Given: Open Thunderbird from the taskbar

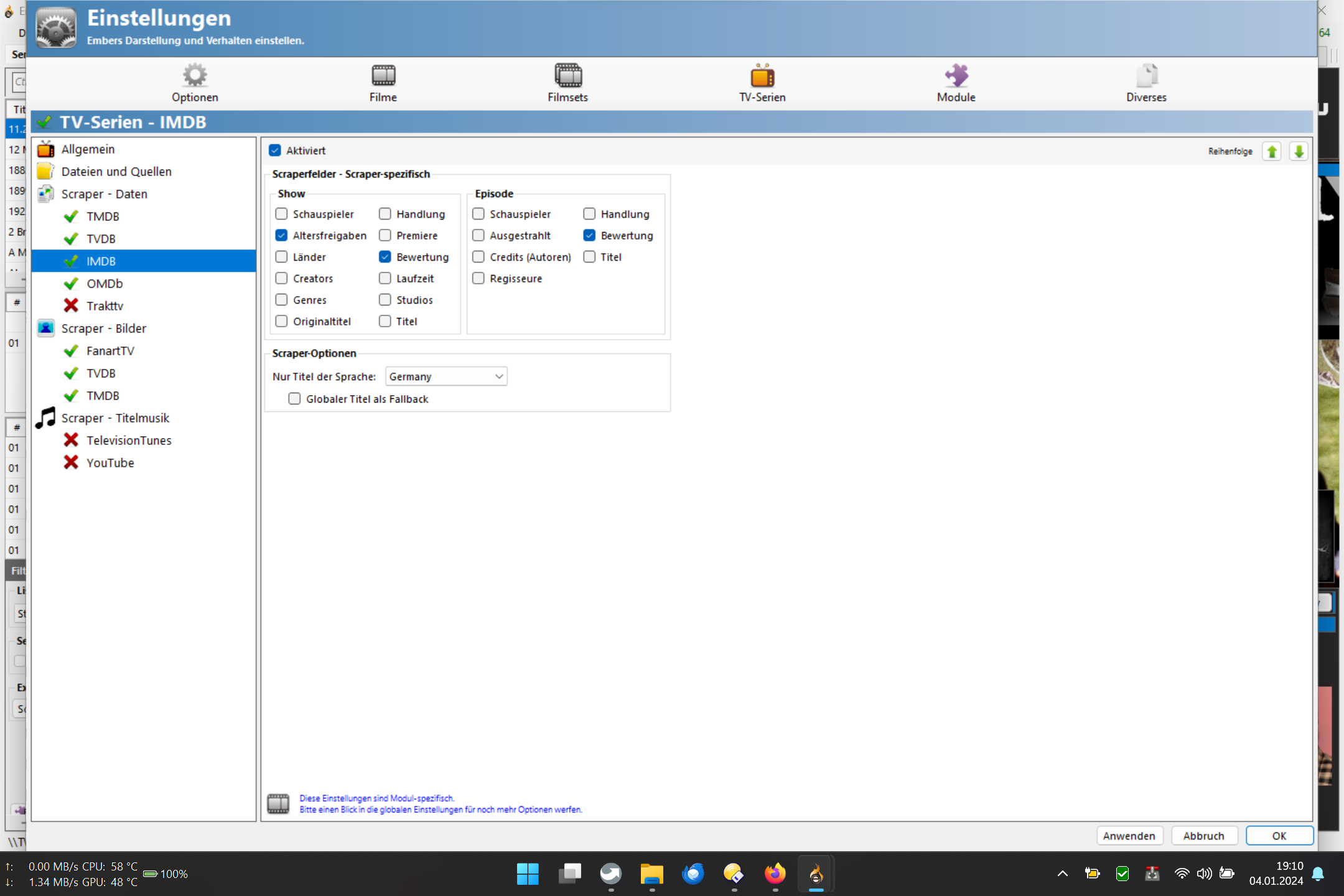Looking at the screenshot, I should (x=693, y=874).
